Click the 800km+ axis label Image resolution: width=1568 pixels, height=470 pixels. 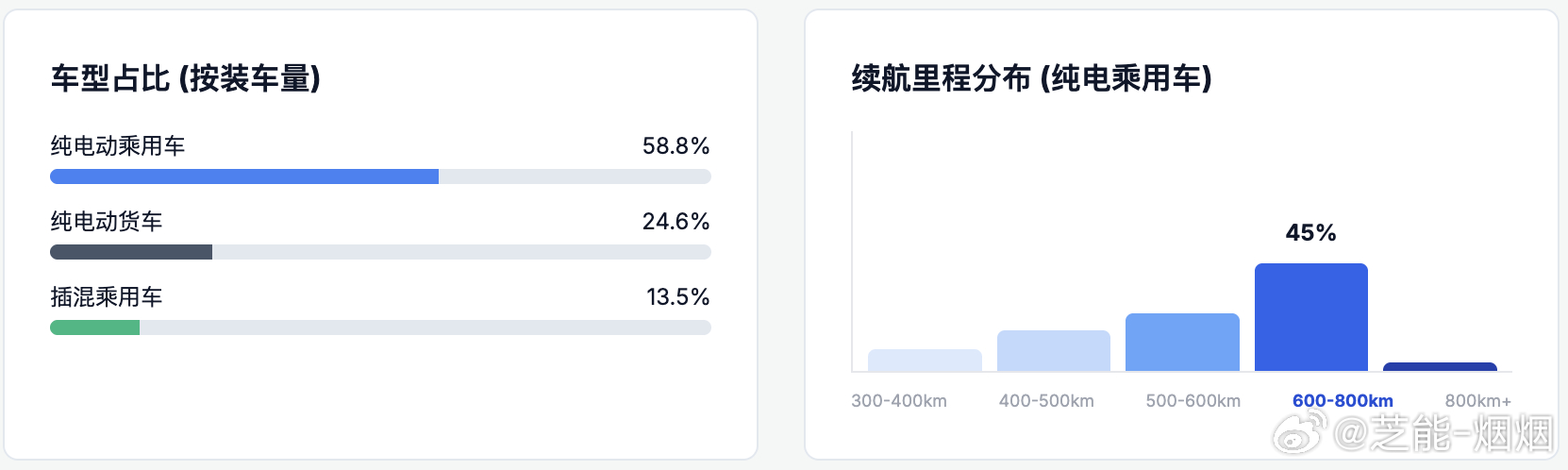[x=1477, y=401]
